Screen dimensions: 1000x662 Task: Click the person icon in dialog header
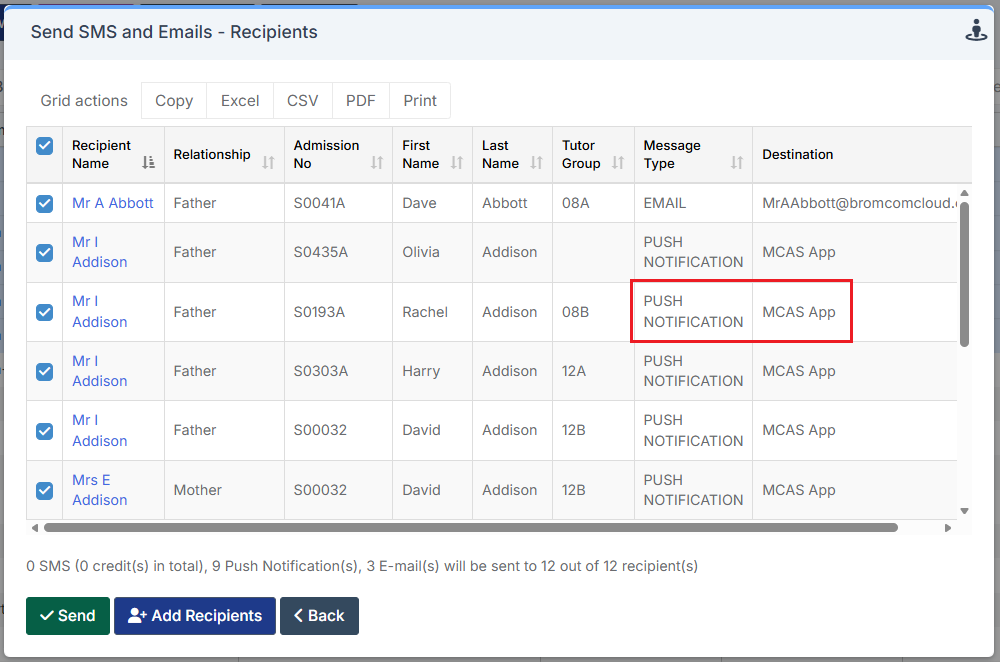pos(976,31)
